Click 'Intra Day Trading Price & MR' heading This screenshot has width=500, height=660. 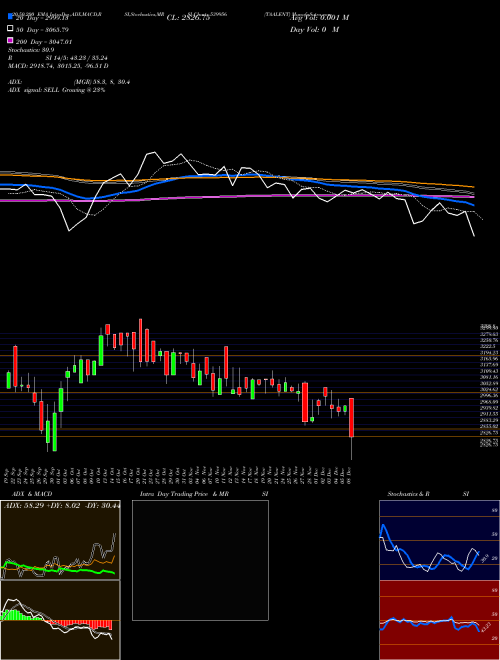tap(184, 494)
